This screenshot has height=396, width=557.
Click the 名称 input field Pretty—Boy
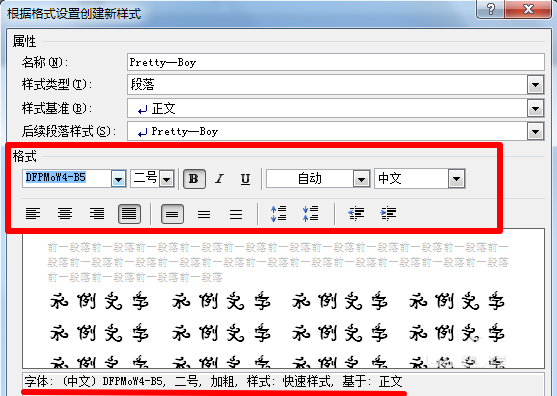[336, 62]
